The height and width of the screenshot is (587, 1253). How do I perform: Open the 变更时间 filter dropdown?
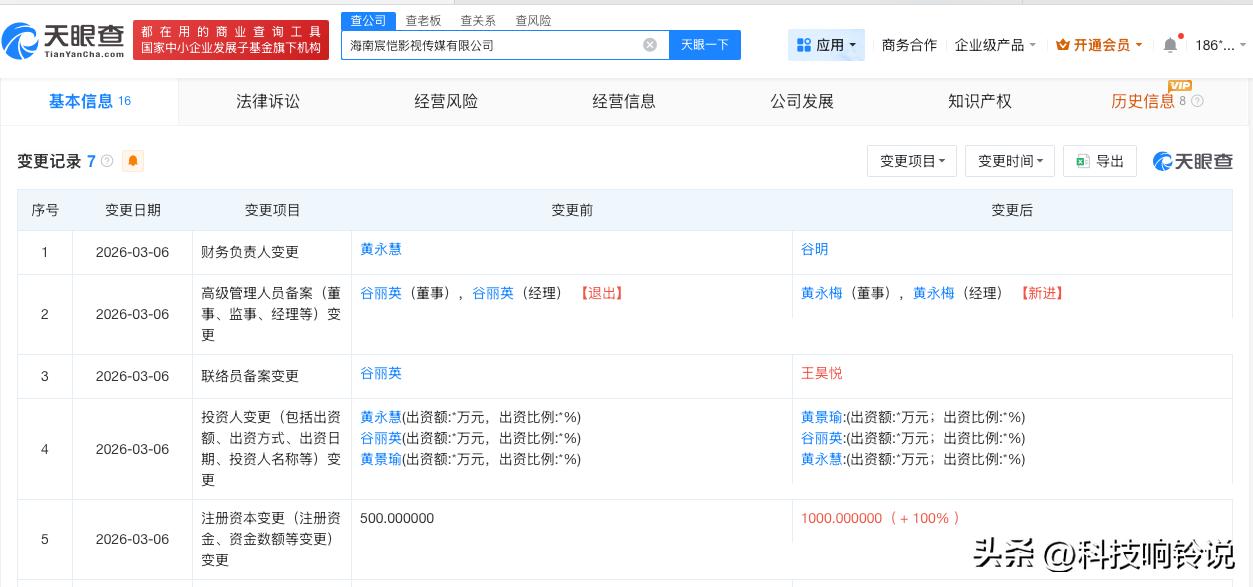[1009, 161]
